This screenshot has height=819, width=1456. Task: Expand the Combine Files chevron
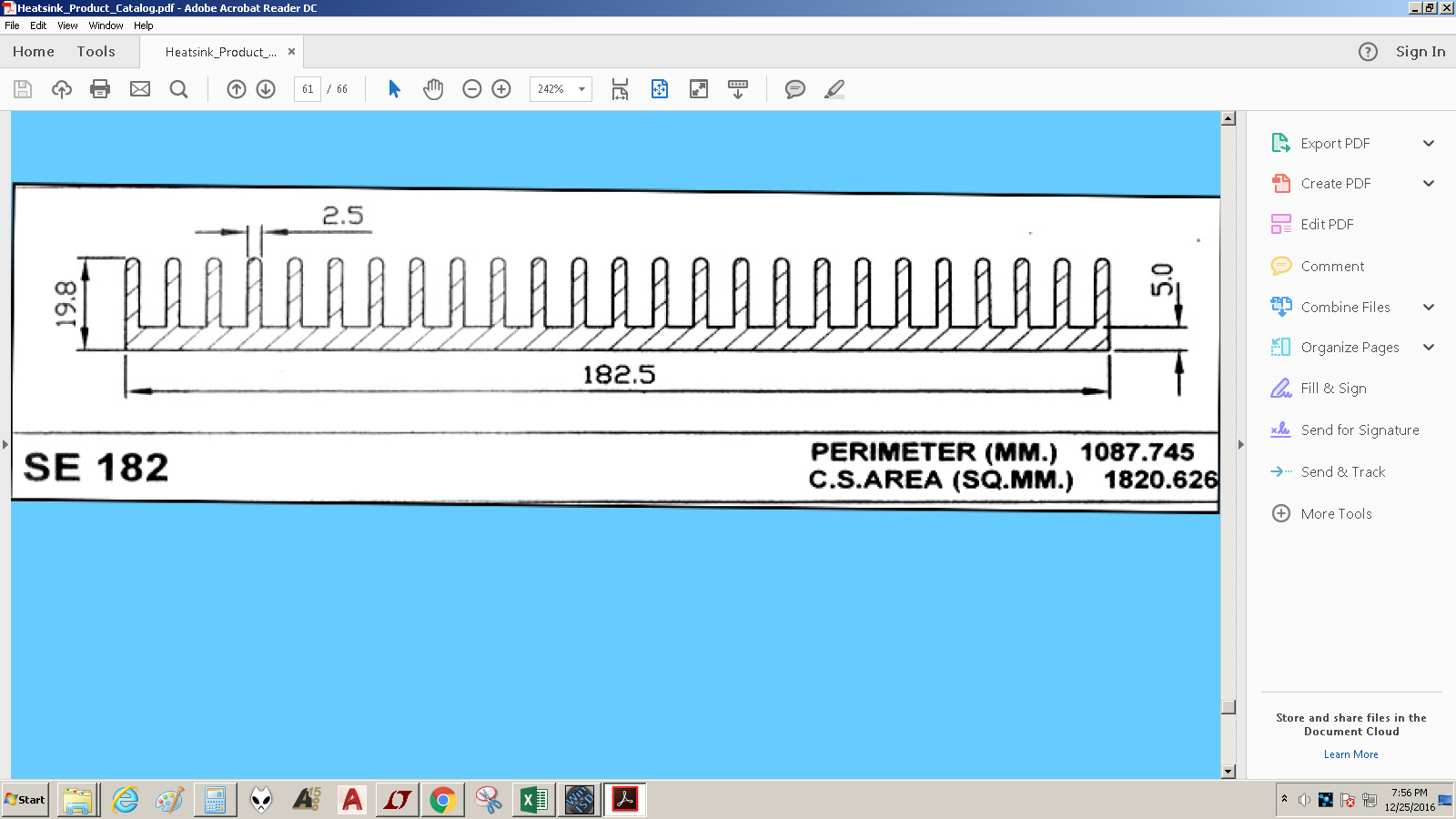point(1429,307)
